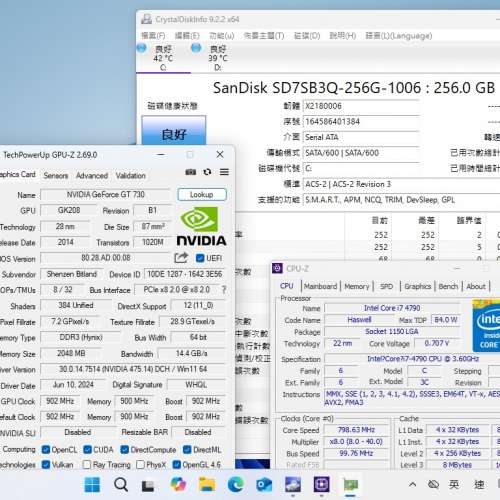Open the 磁碟(D) menu
The width and height of the screenshot is (500, 500).
point(307,36)
